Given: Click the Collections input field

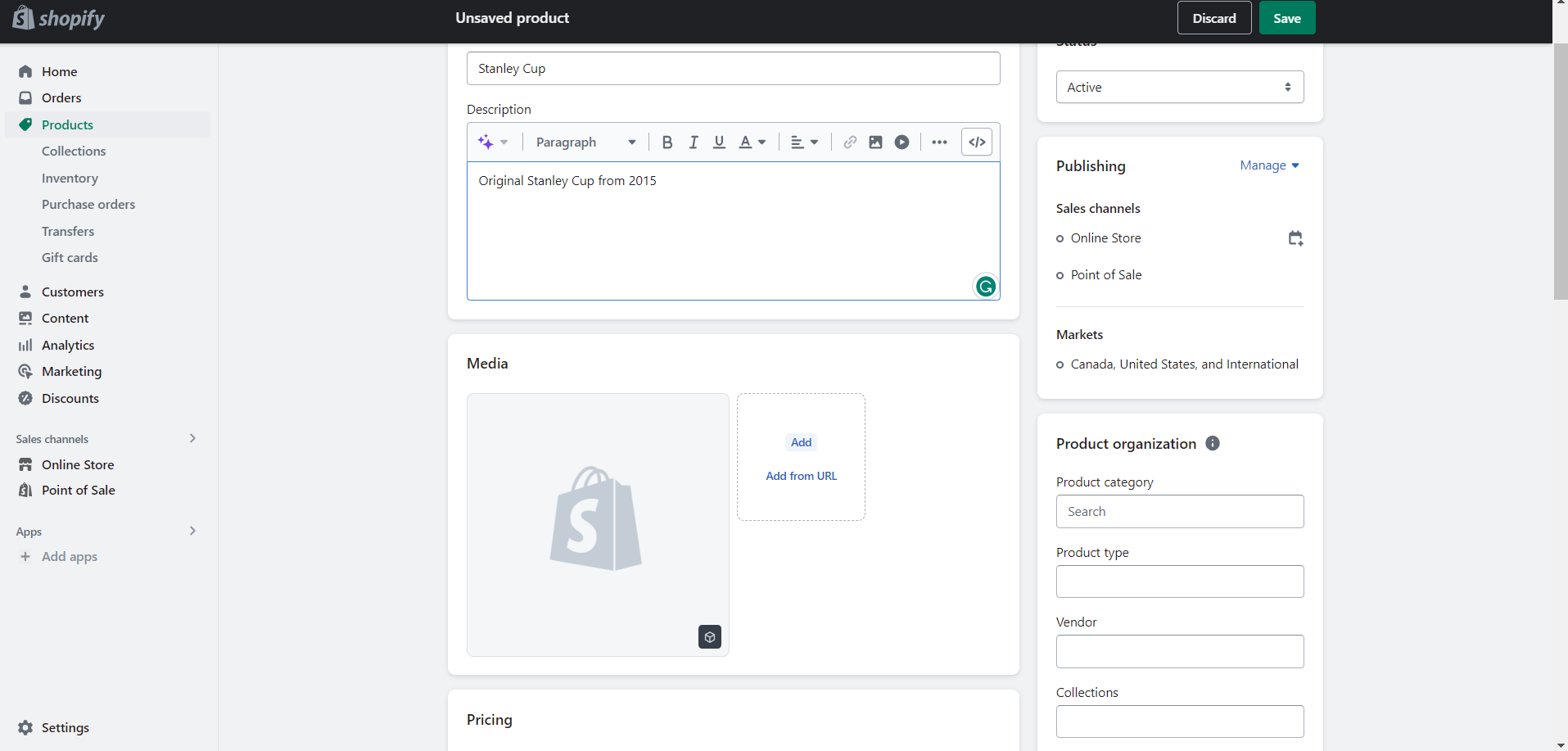Looking at the screenshot, I should (1179, 722).
